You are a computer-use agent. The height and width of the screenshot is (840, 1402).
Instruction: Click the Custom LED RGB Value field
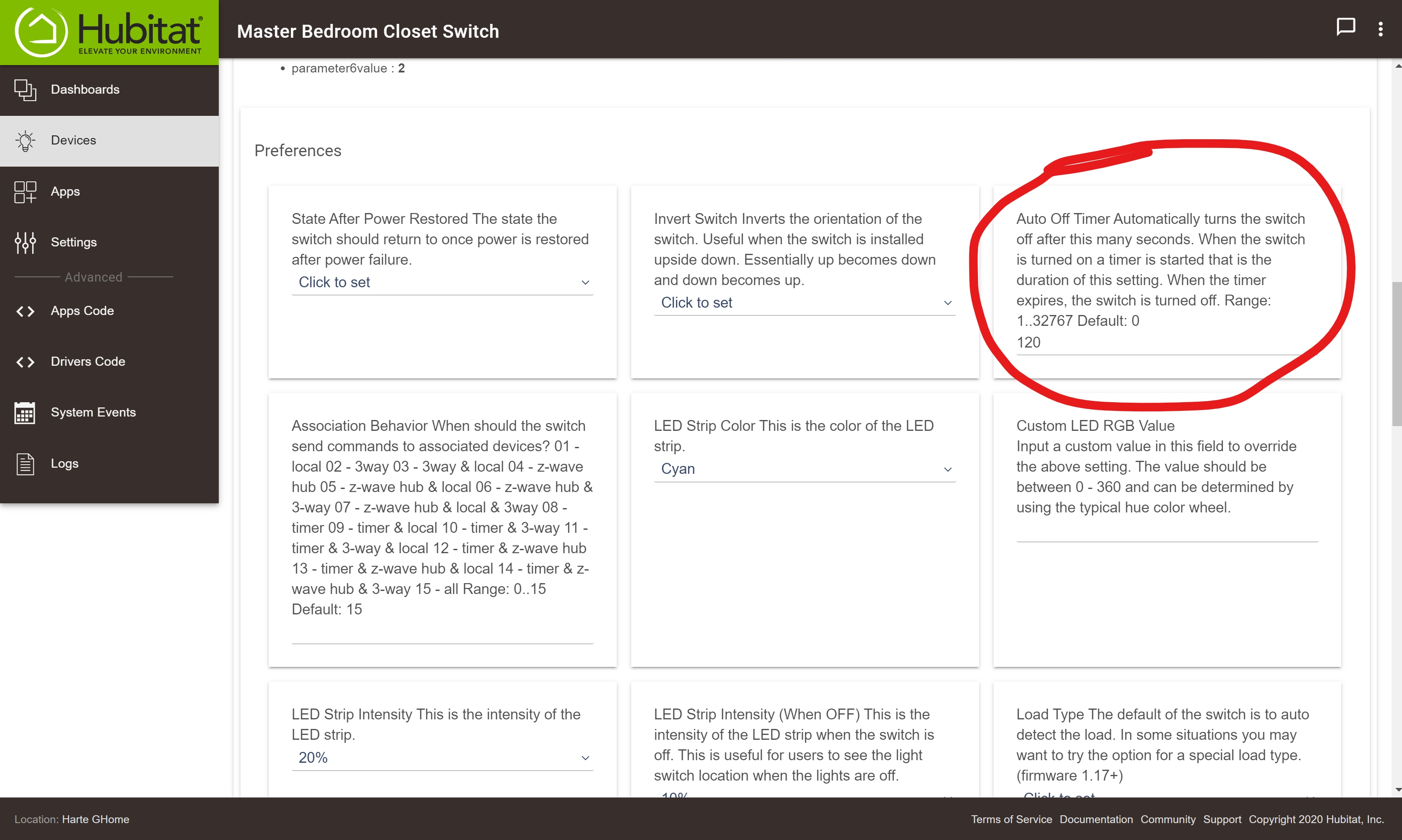click(1166, 532)
